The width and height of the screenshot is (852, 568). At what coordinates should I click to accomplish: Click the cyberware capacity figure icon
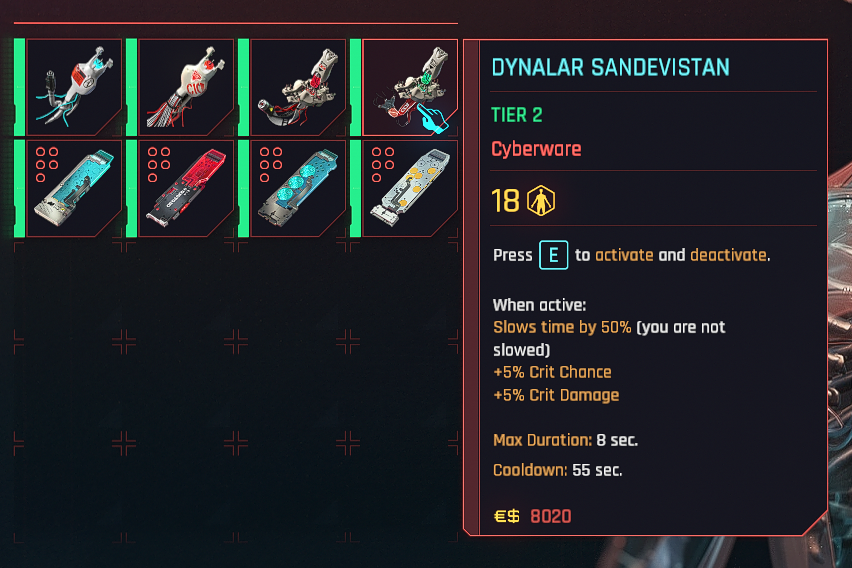point(541,201)
